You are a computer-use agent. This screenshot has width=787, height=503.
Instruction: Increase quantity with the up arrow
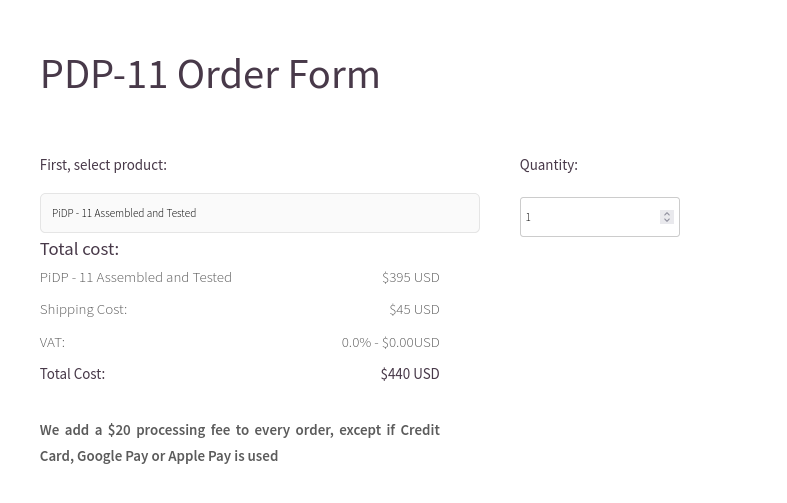tap(667, 213)
